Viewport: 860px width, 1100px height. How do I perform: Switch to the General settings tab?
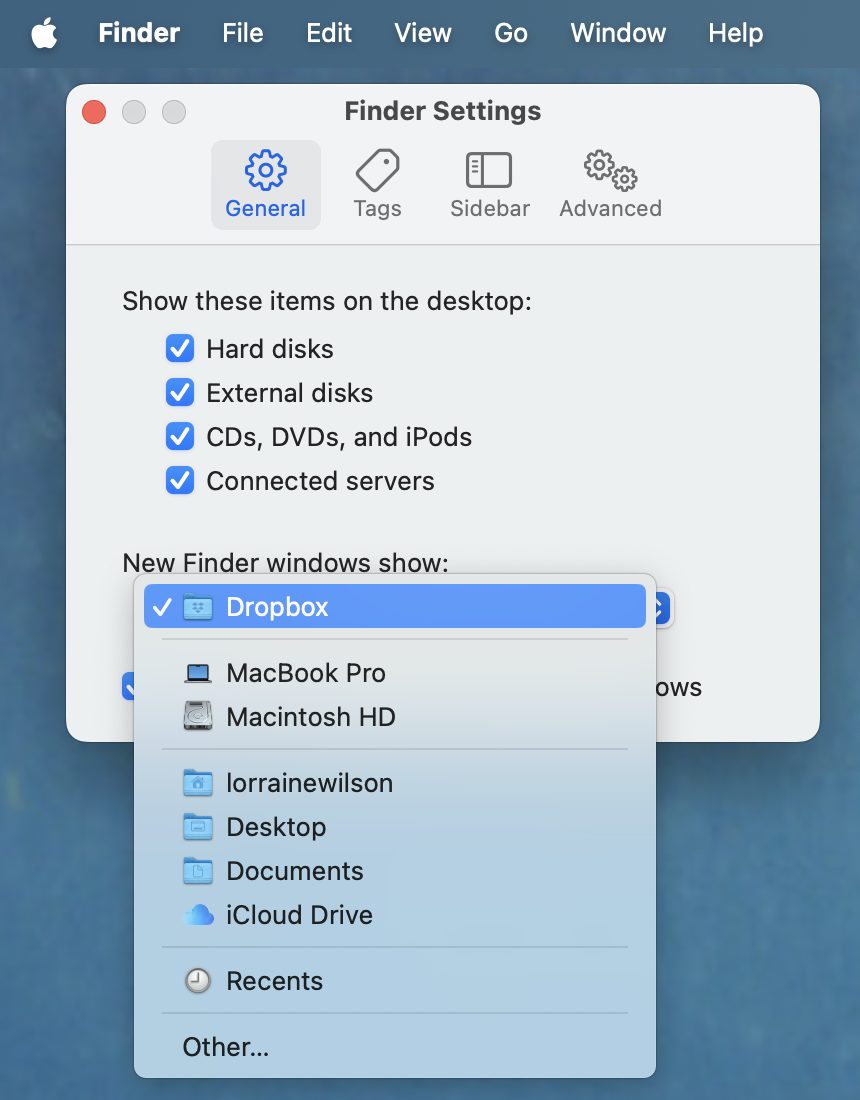pyautogui.click(x=266, y=185)
